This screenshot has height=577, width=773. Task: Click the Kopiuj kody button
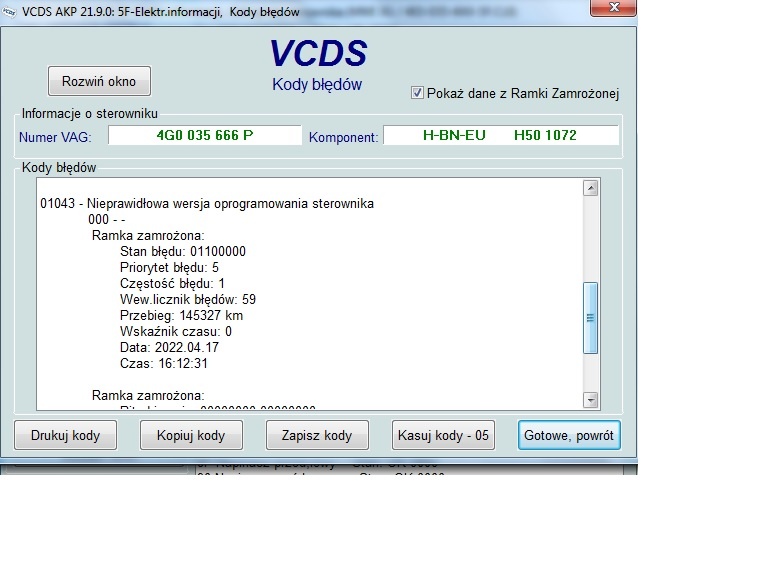tap(191, 435)
